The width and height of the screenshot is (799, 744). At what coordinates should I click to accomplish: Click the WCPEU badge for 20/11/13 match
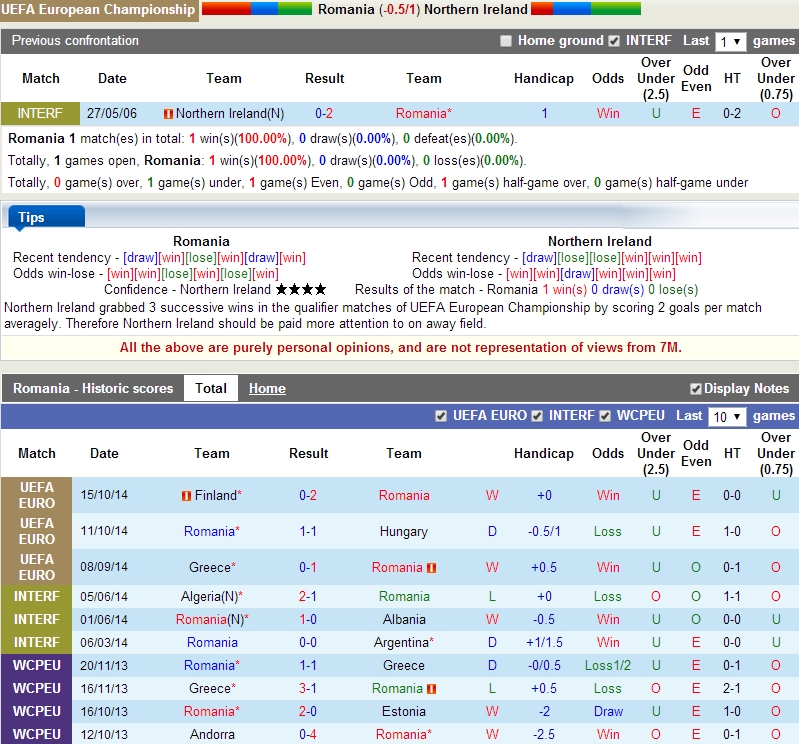(x=37, y=665)
